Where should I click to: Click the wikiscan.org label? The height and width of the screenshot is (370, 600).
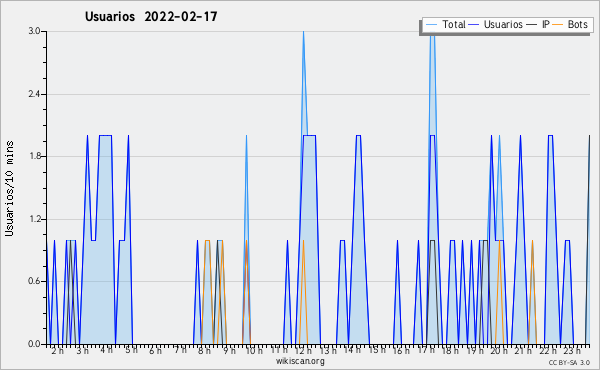point(300,361)
